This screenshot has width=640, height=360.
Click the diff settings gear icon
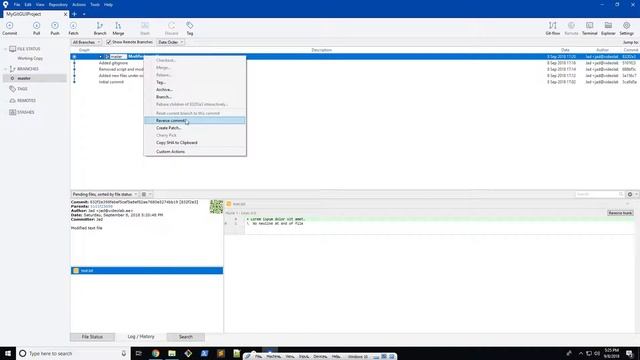coord(630,194)
